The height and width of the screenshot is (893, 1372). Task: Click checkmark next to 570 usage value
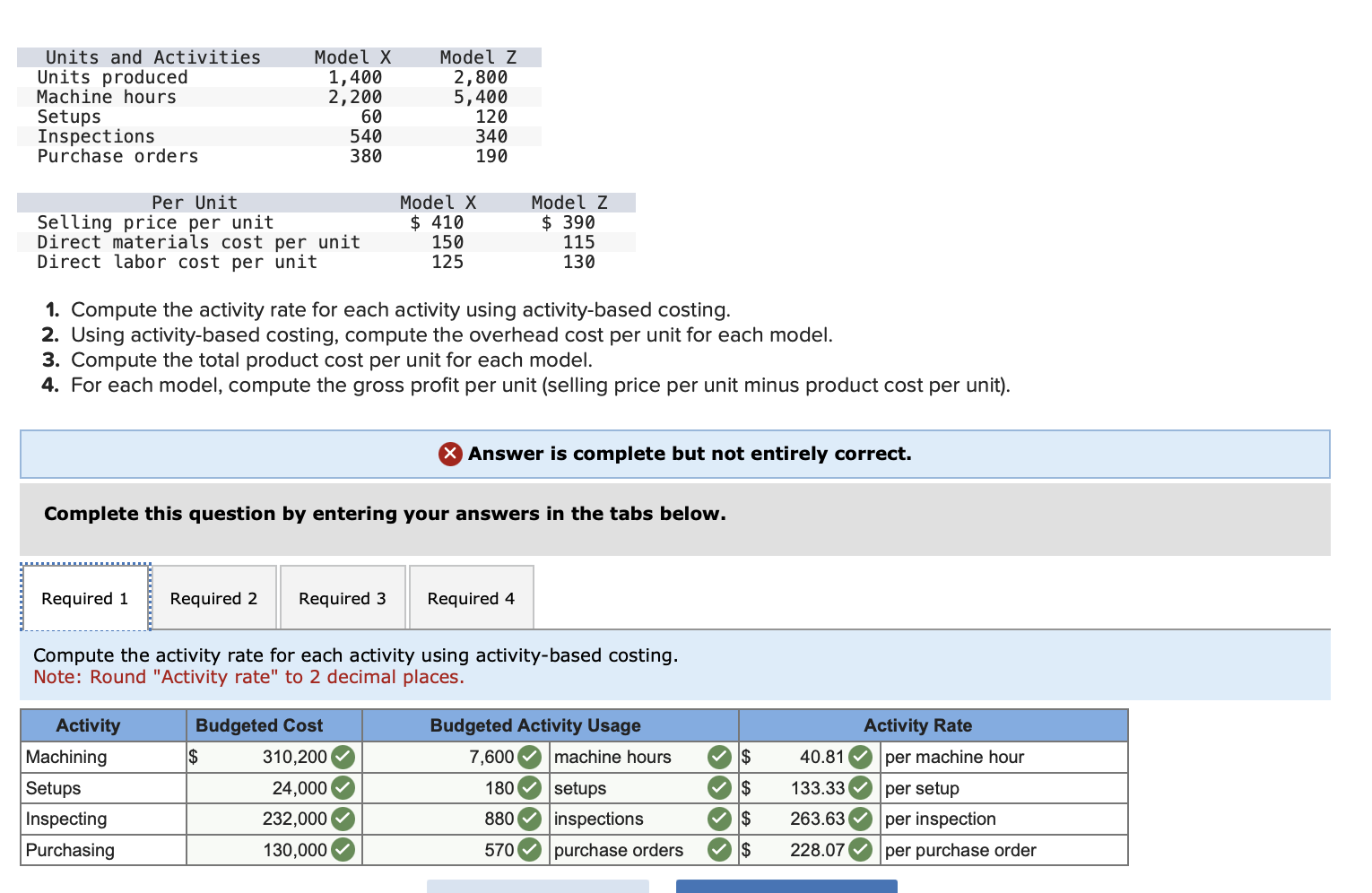point(530,850)
